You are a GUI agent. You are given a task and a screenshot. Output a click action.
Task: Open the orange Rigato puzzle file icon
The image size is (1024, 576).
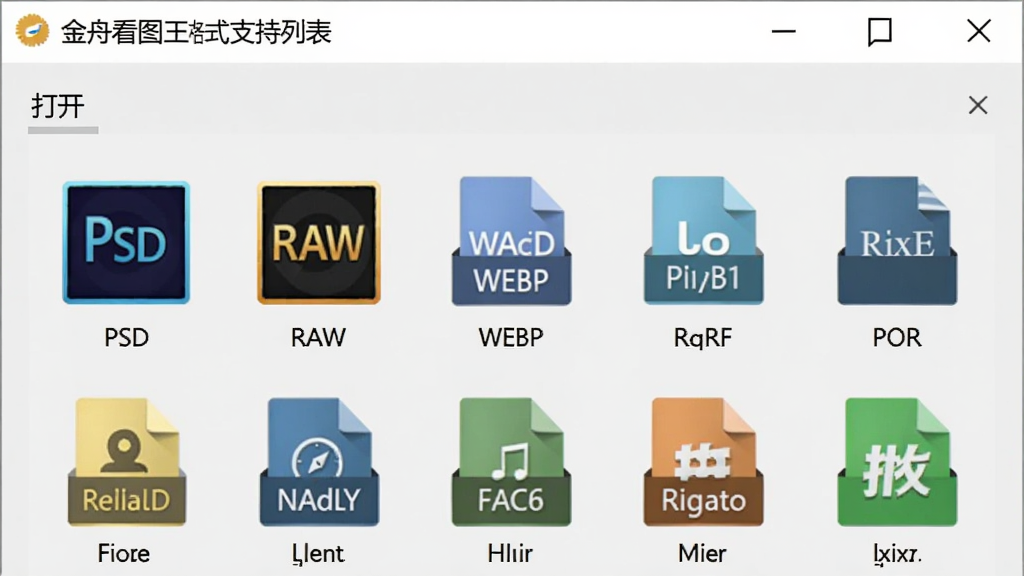coord(703,462)
